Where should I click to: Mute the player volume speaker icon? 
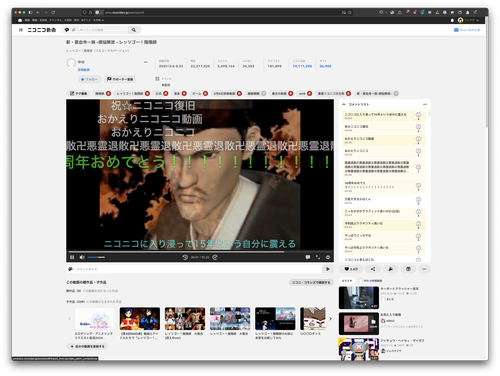pos(82,257)
